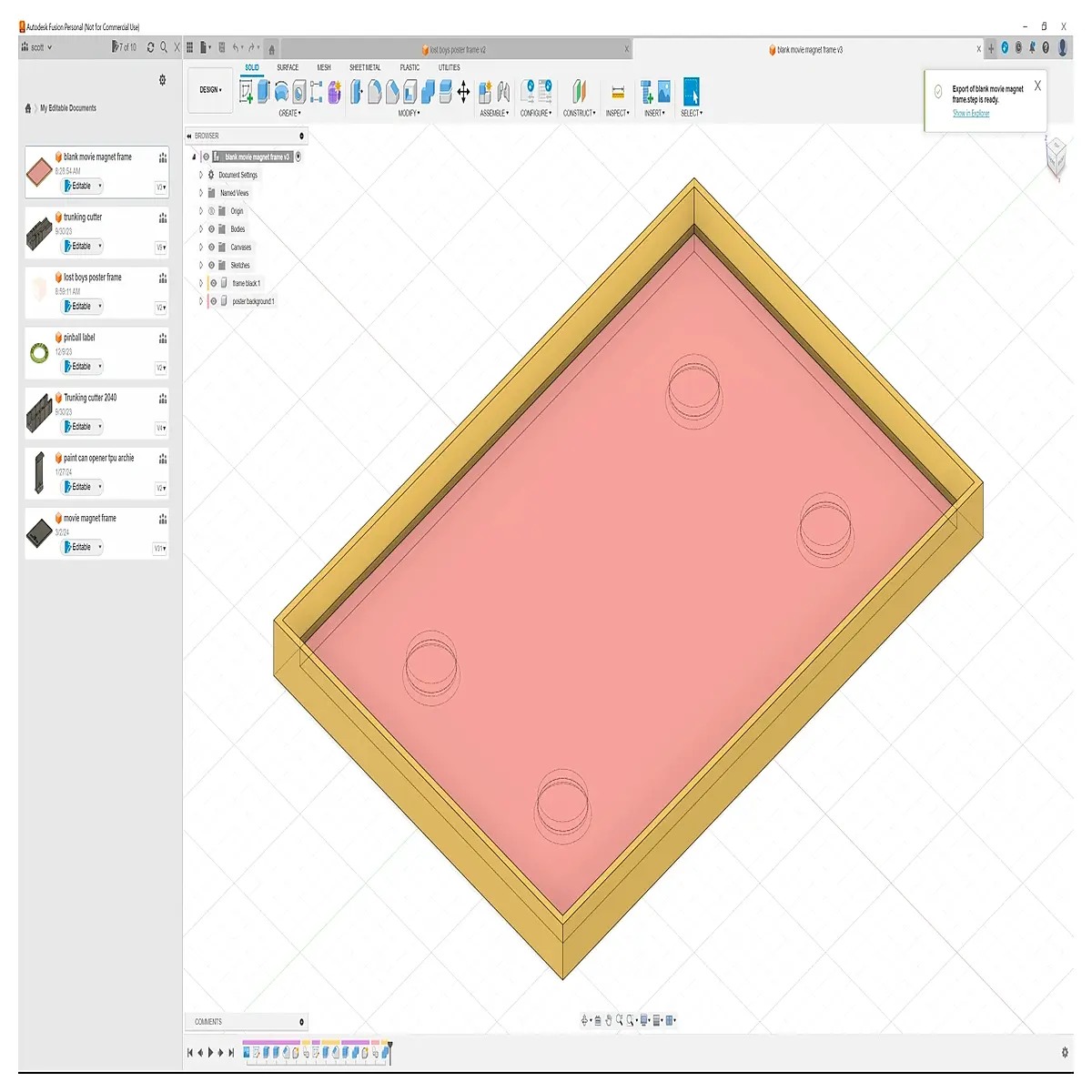Viewport: 1092px width, 1092px height.
Task: Select the Pan hand tool in navigation bar
Action: pos(609,1020)
